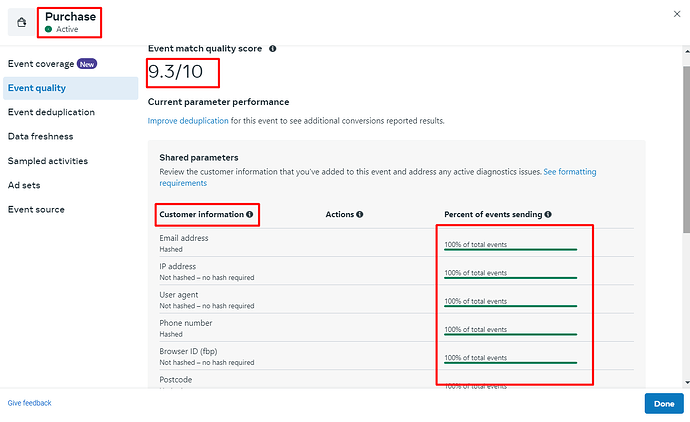Click info icon next to Actions header
This screenshot has height=422, width=690.
pyautogui.click(x=360, y=214)
